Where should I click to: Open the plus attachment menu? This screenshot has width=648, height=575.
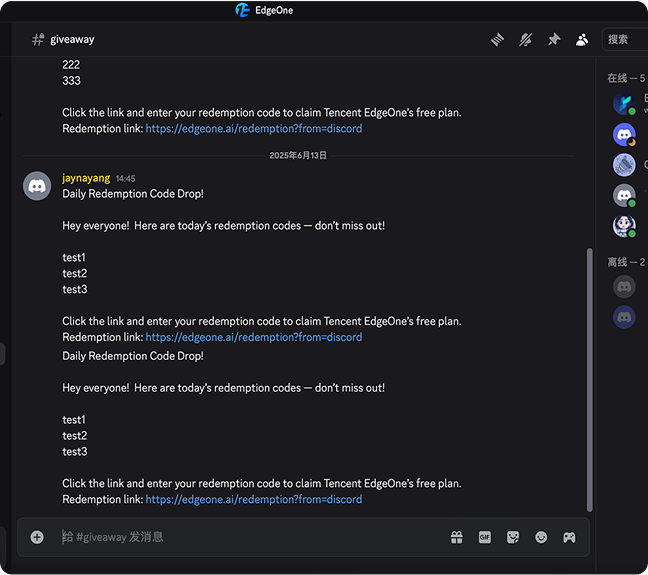point(37,537)
